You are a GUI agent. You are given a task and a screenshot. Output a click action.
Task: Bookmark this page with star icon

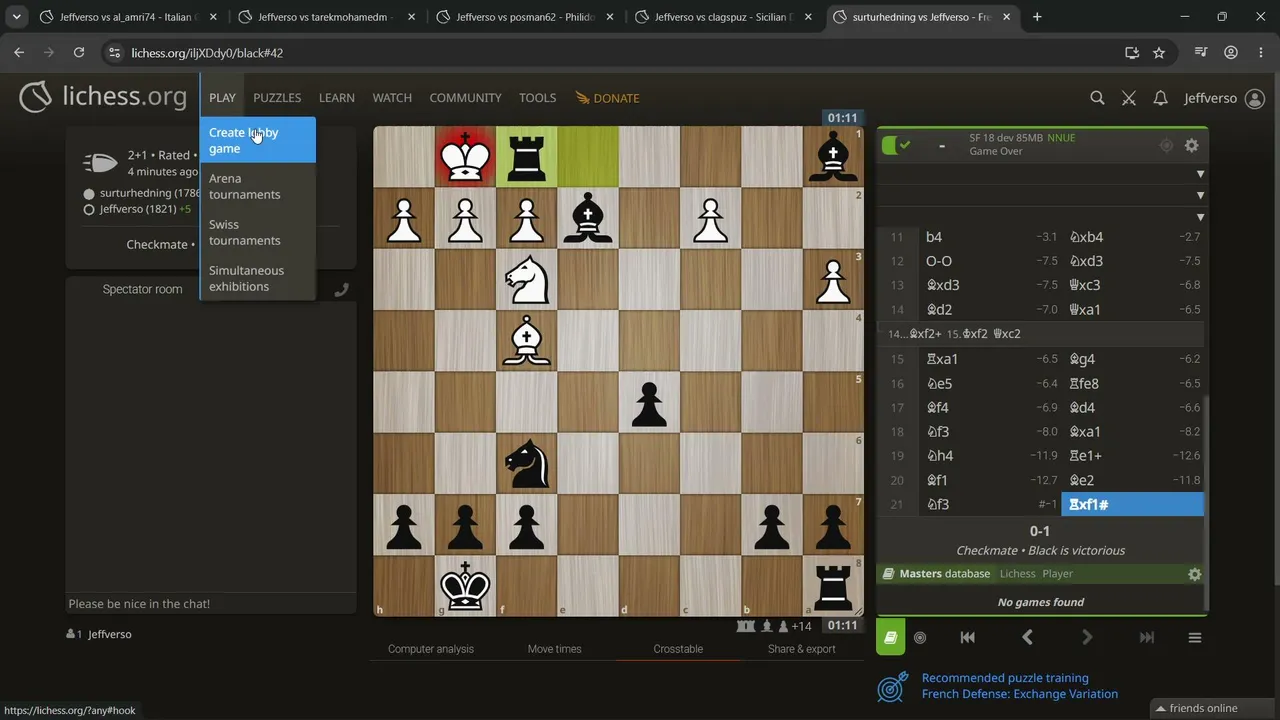pos(1159,53)
